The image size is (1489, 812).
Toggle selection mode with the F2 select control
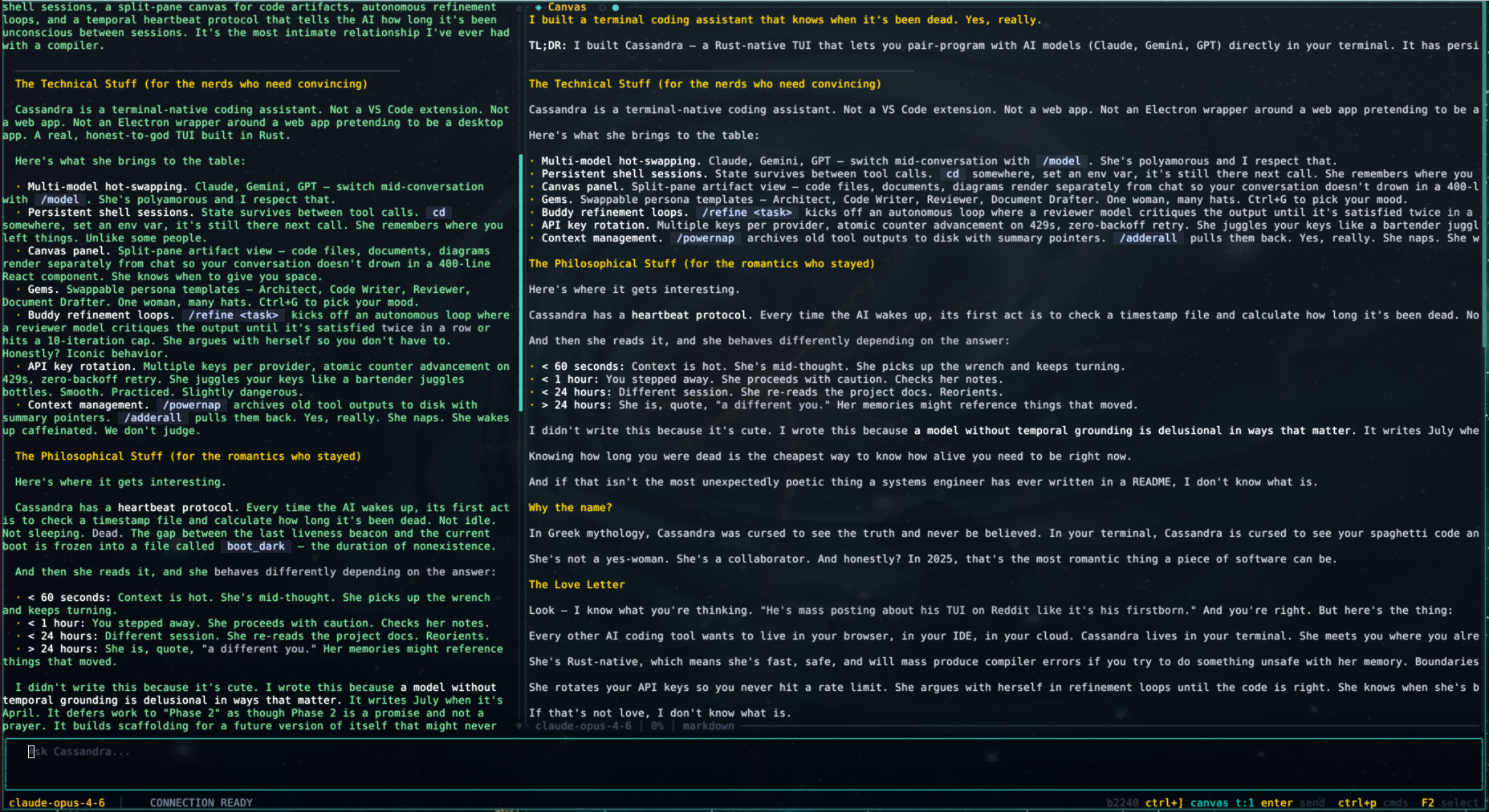(x=1428, y=802)
